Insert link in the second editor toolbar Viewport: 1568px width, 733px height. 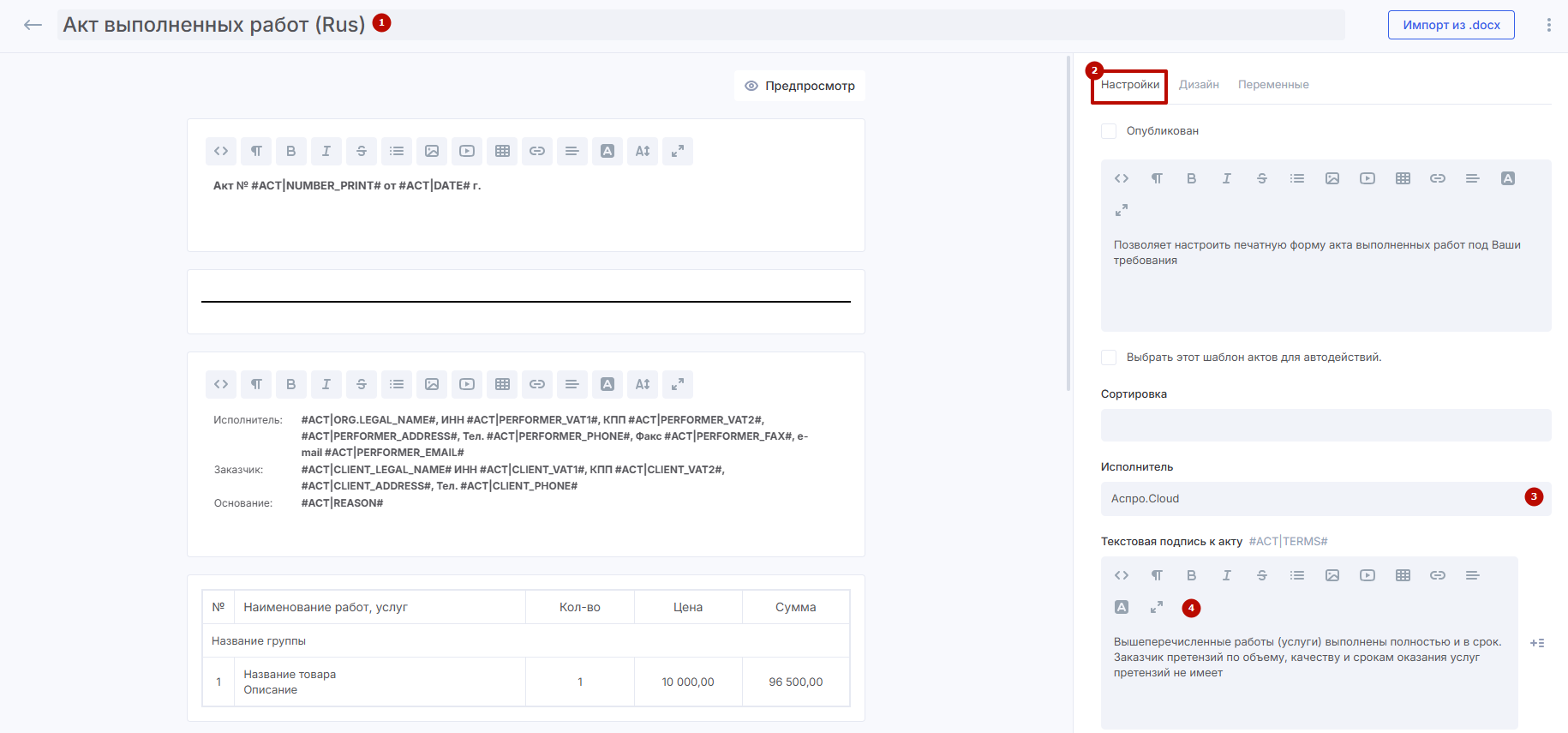point(537,384)
